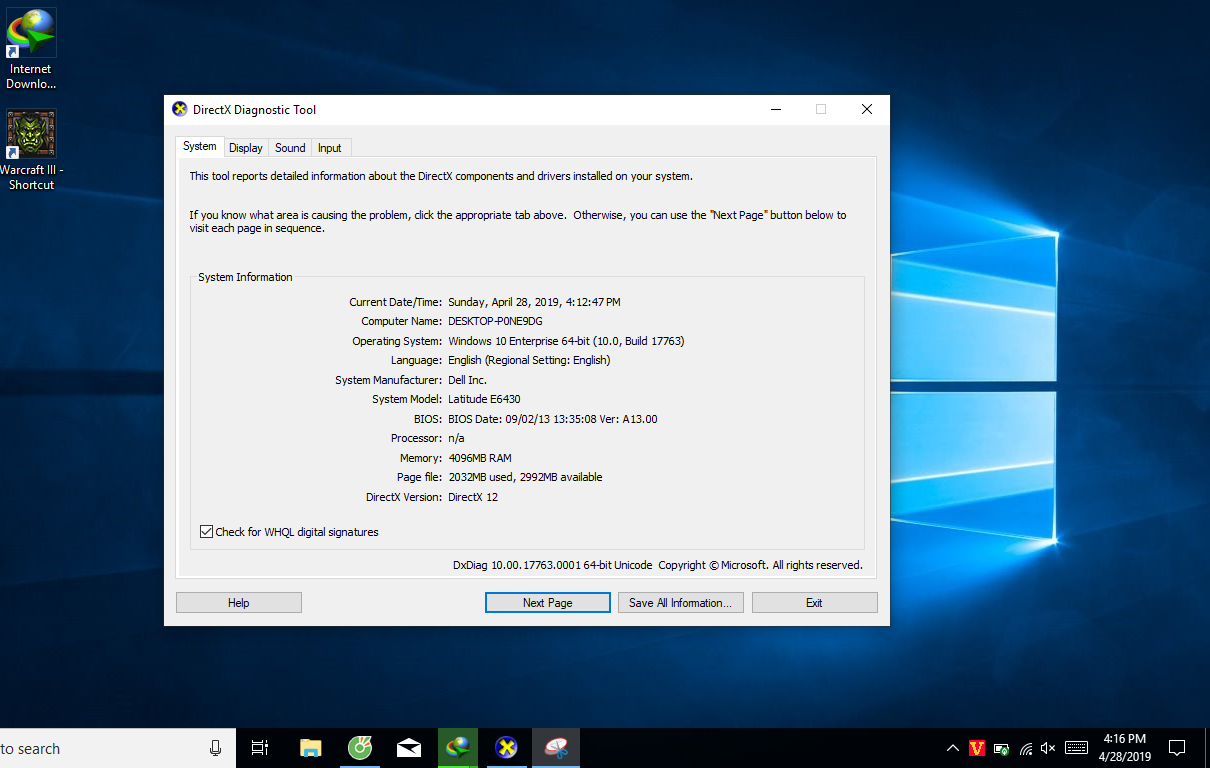
Task: Switch to the Sound tab
Action: pyautogui.click(x=290, y=148)
